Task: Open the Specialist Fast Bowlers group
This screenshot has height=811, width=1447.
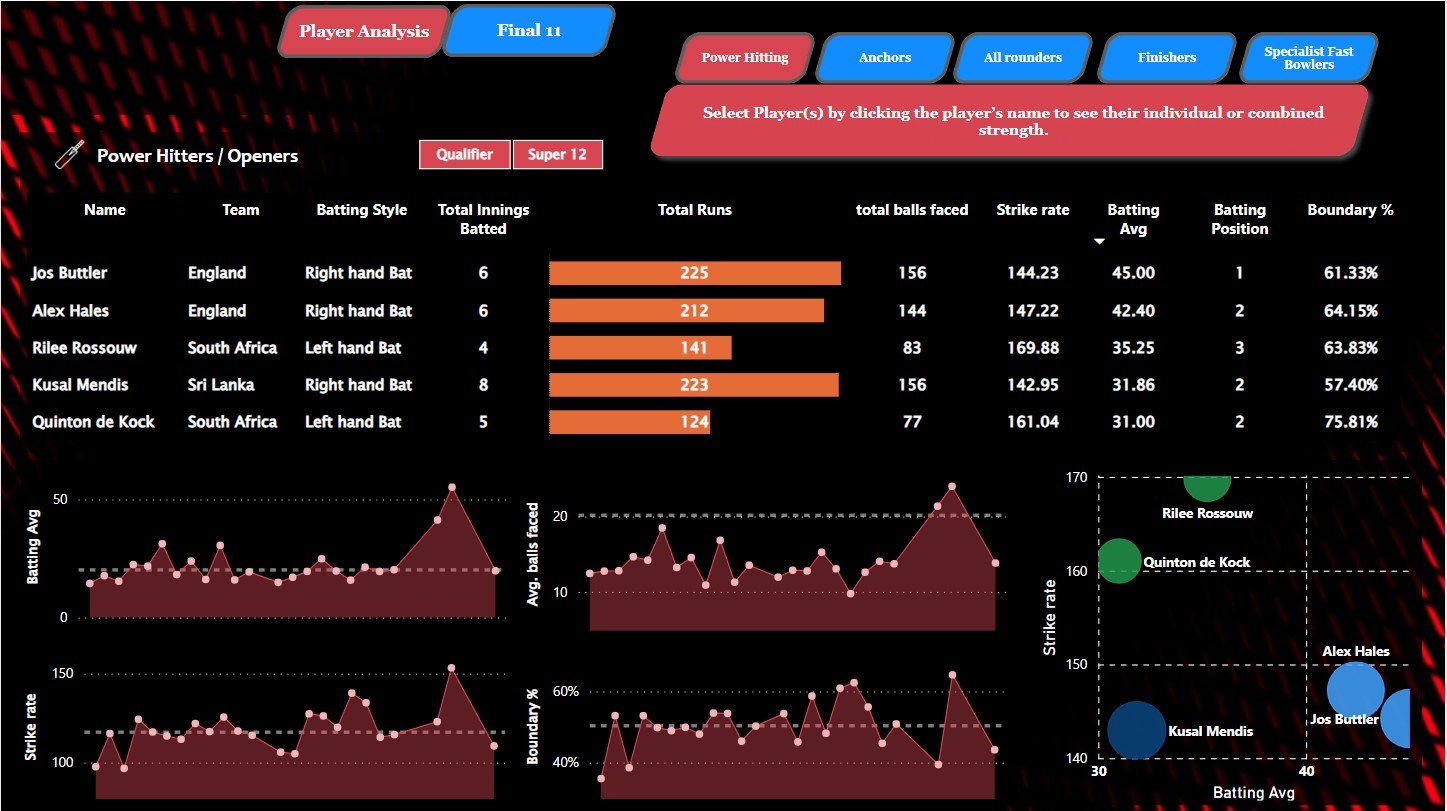Action: coord(1308,57)
